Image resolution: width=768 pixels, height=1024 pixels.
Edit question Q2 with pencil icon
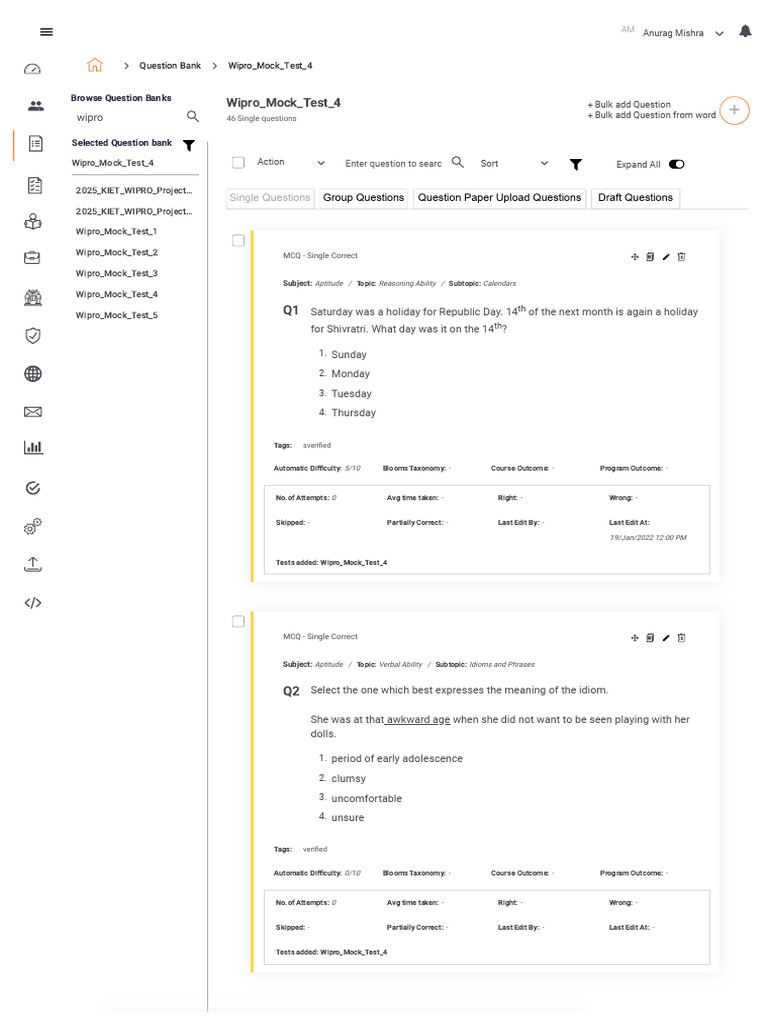(666, 638)
